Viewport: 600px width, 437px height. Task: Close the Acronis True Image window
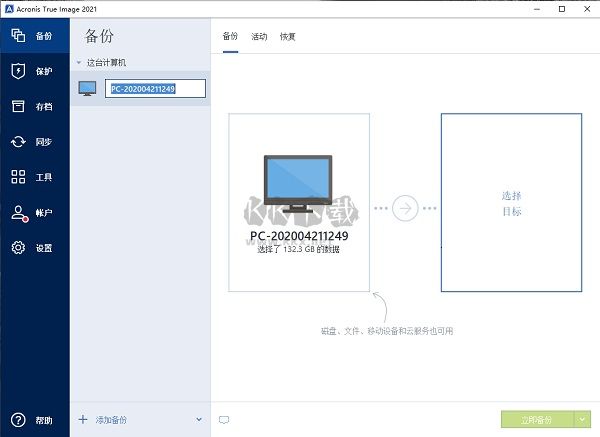[587, 9]
